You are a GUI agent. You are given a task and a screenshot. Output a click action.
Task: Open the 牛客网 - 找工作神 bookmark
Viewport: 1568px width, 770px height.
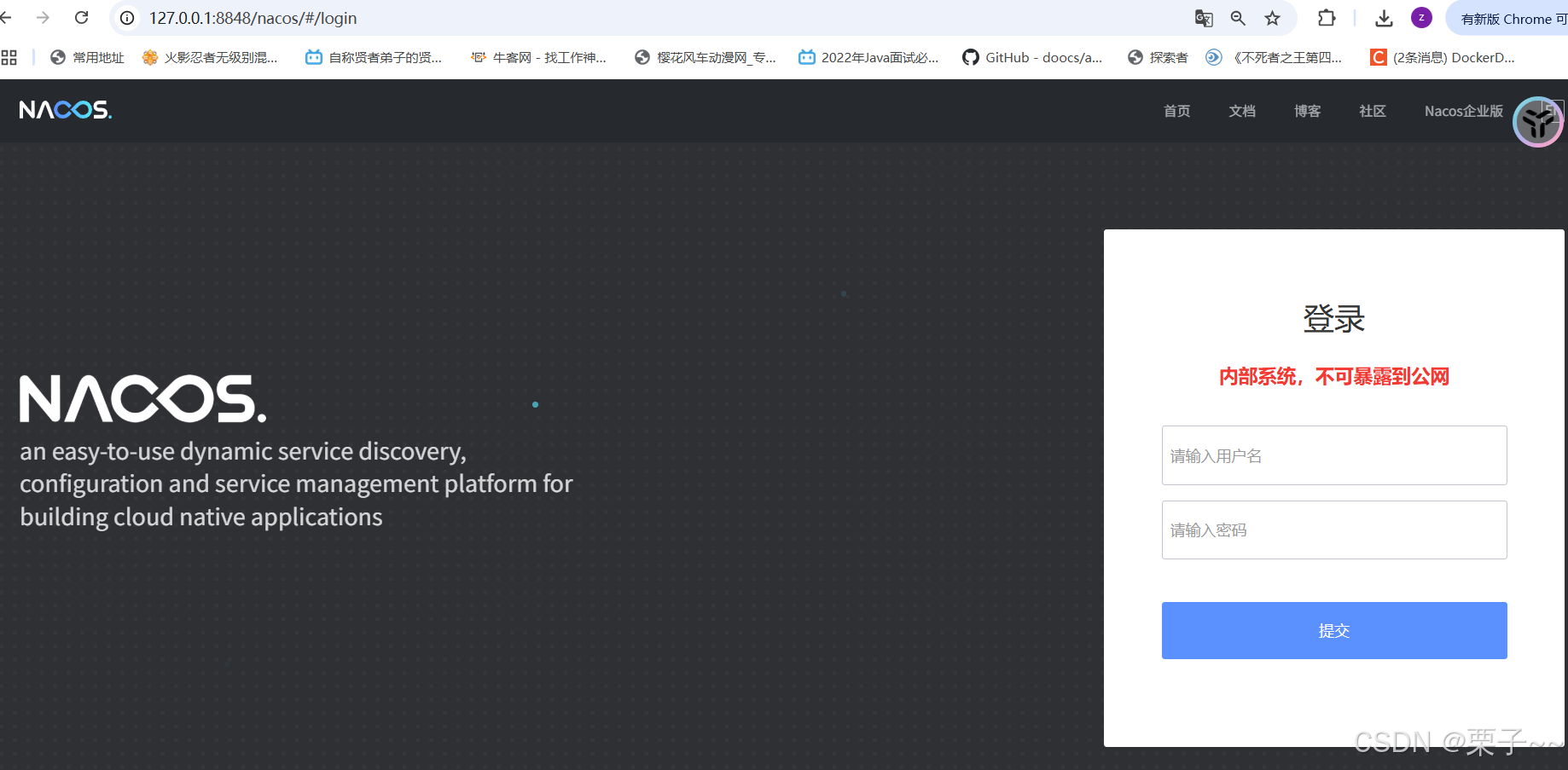pyautogui.click(x=538, y=57)
